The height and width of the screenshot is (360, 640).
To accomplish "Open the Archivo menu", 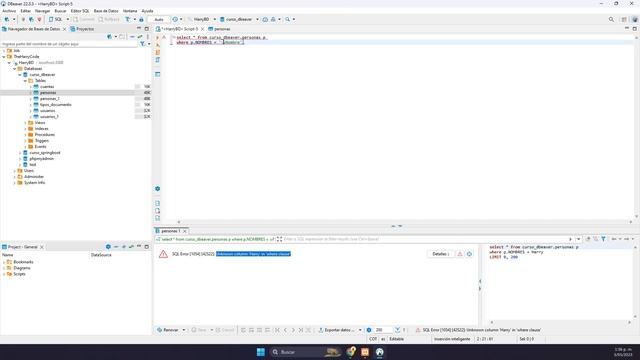I will click(x=9, y=11).
